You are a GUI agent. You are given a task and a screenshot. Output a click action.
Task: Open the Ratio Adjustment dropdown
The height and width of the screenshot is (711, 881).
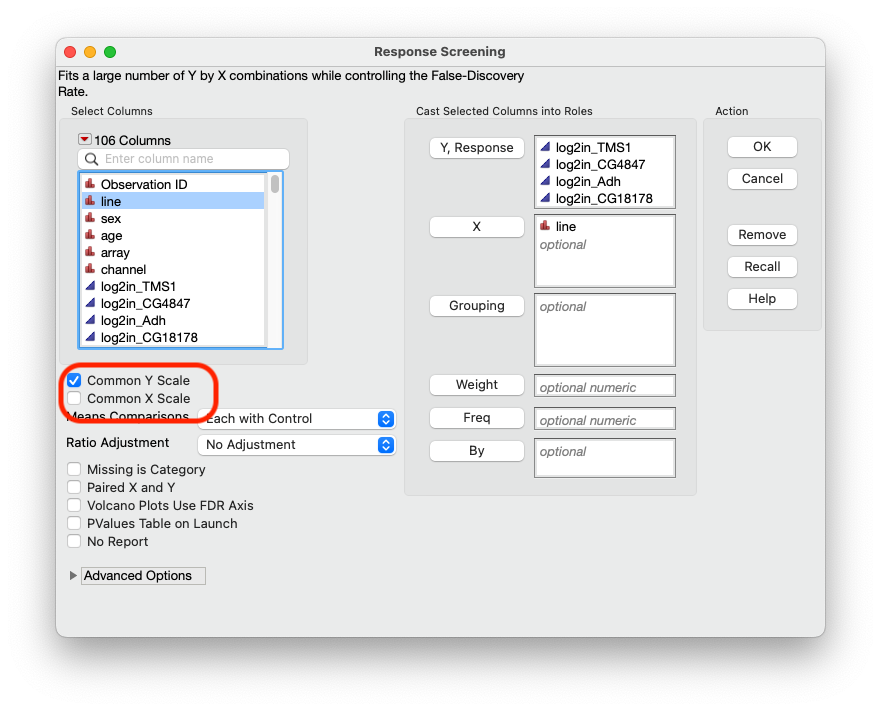pos(296,443)
